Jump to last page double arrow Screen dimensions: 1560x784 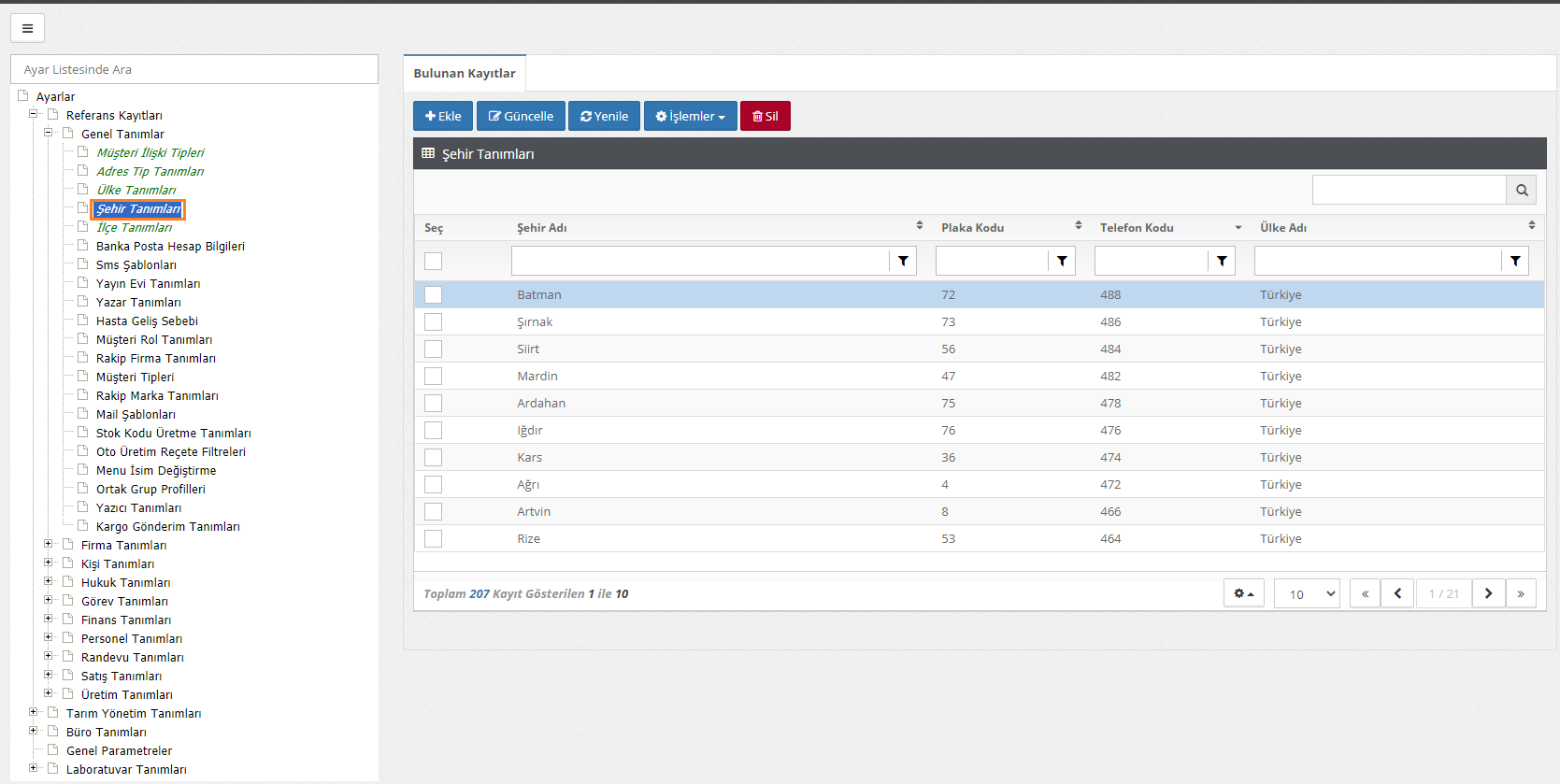click(x=1521, y=593)
